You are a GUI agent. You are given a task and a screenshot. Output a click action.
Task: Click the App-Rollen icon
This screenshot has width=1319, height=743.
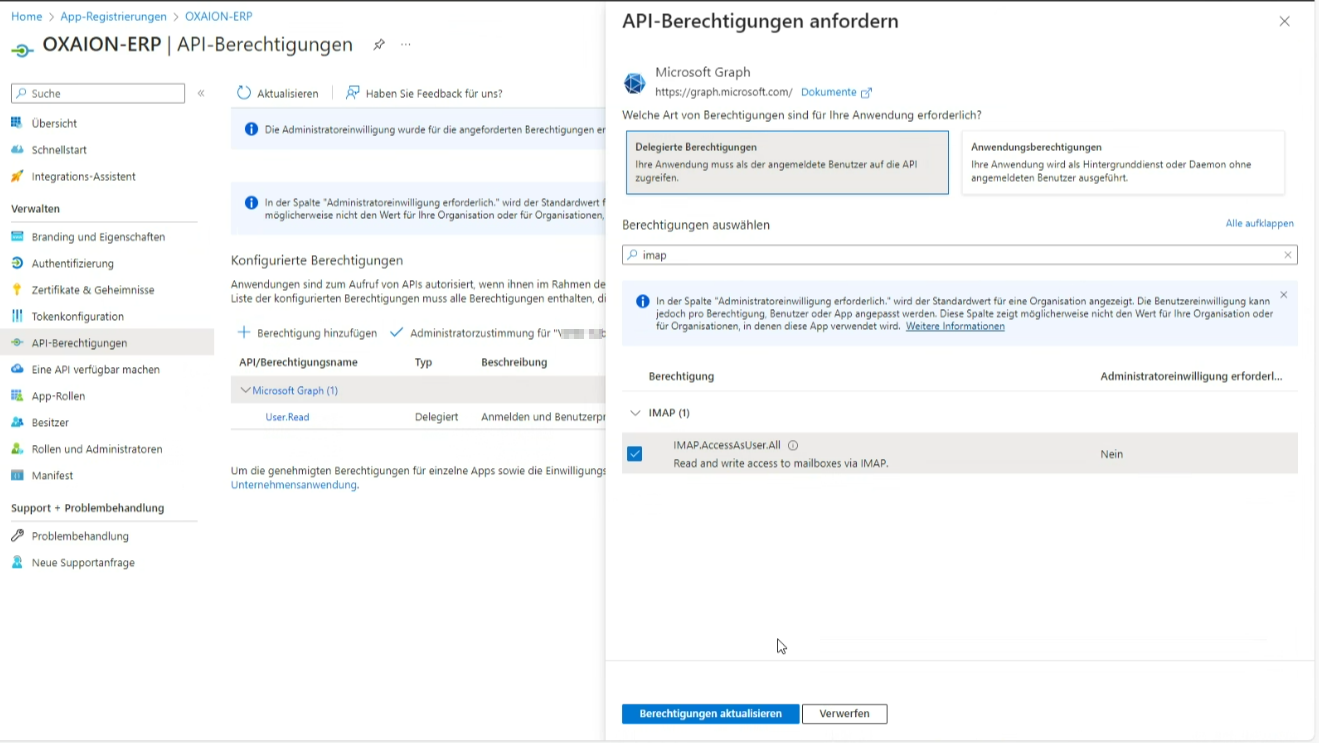17,396
